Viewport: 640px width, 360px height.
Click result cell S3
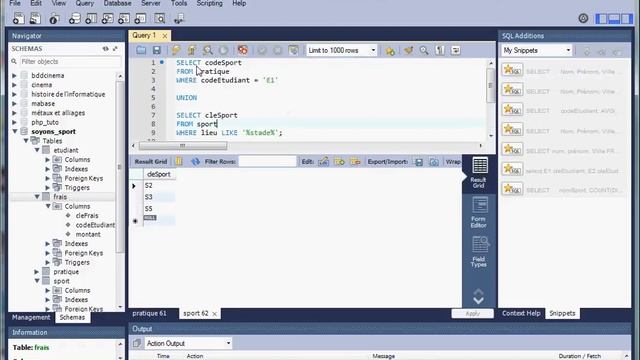[x=159, y=197]
